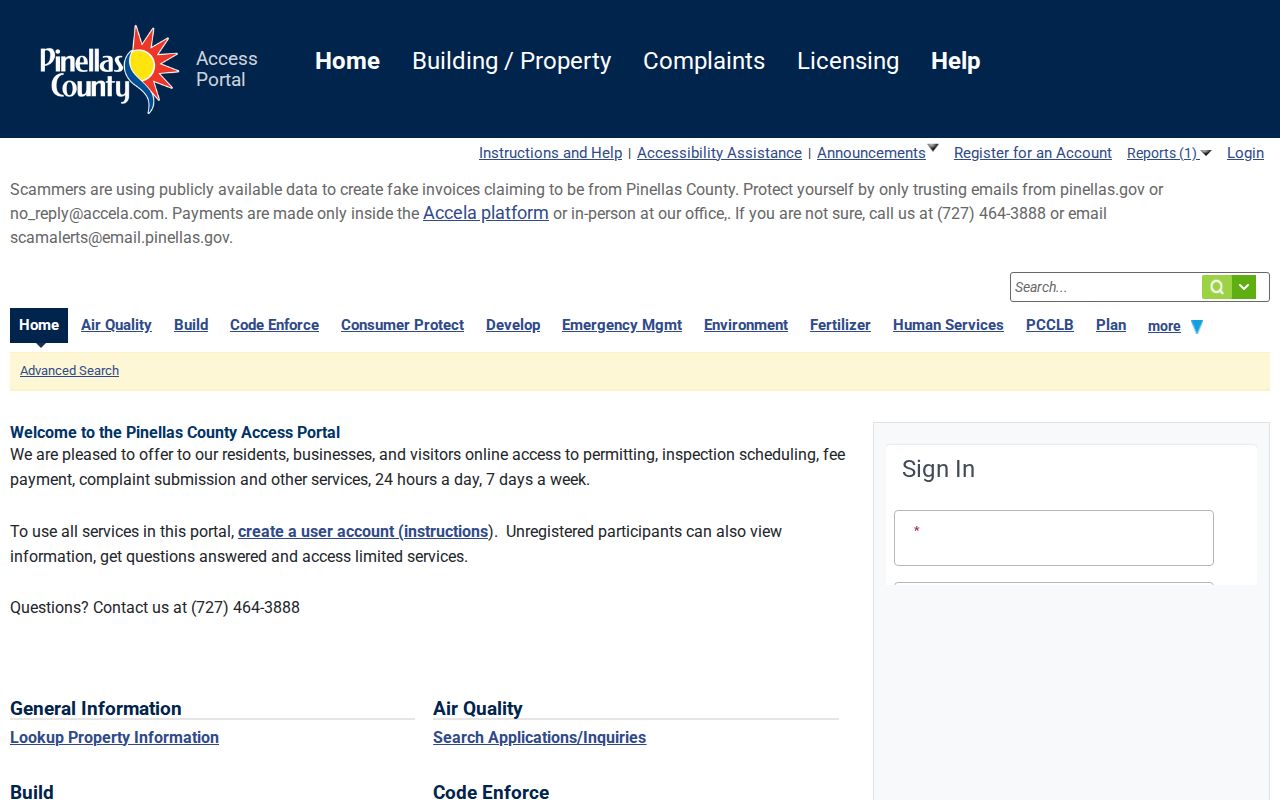Switch to the Fertilizer tab
The width and height of the screenshot is (1280, 800).
click(x=840, y=325)
